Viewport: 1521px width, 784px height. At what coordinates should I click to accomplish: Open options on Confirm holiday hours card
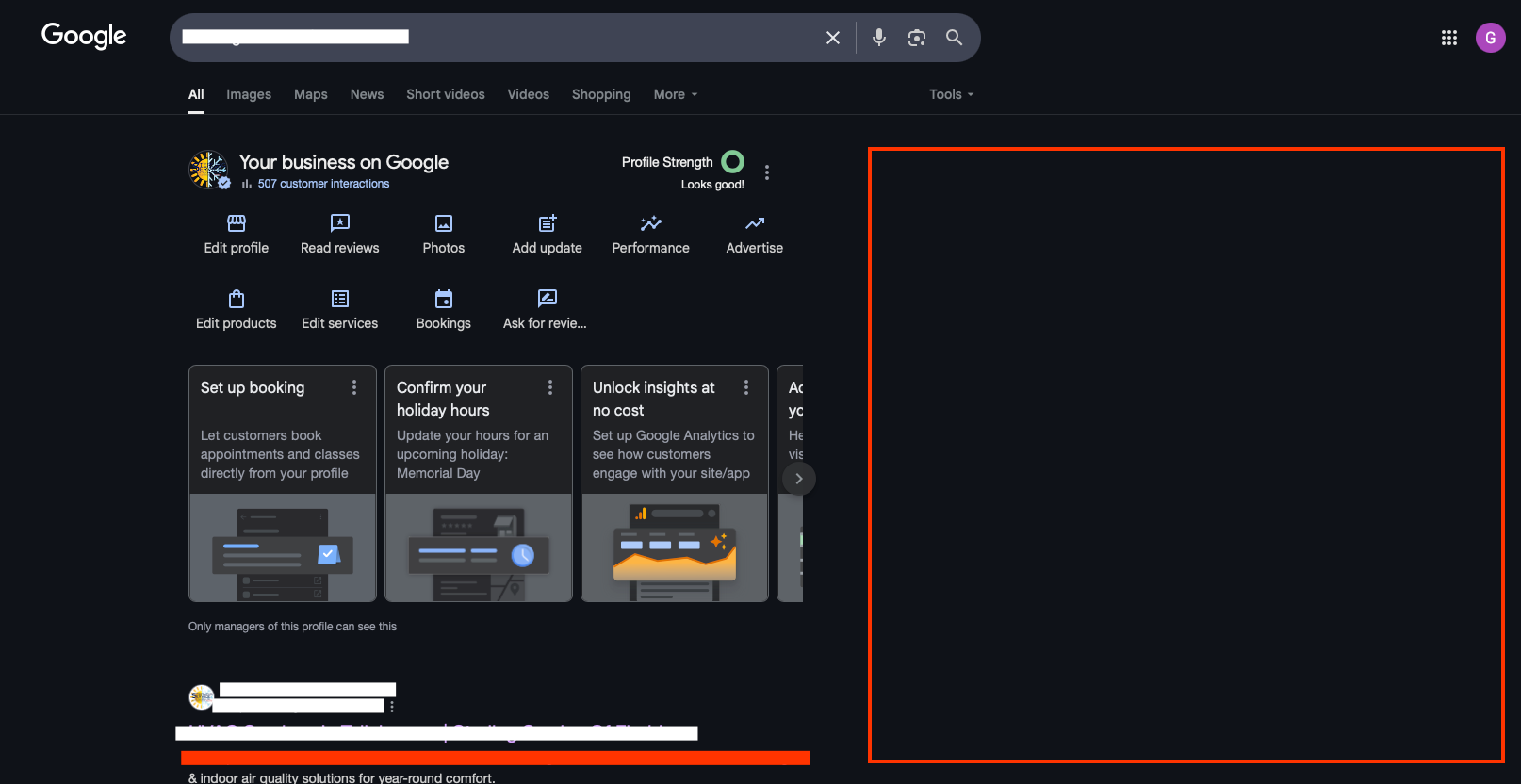pos(550,387)
